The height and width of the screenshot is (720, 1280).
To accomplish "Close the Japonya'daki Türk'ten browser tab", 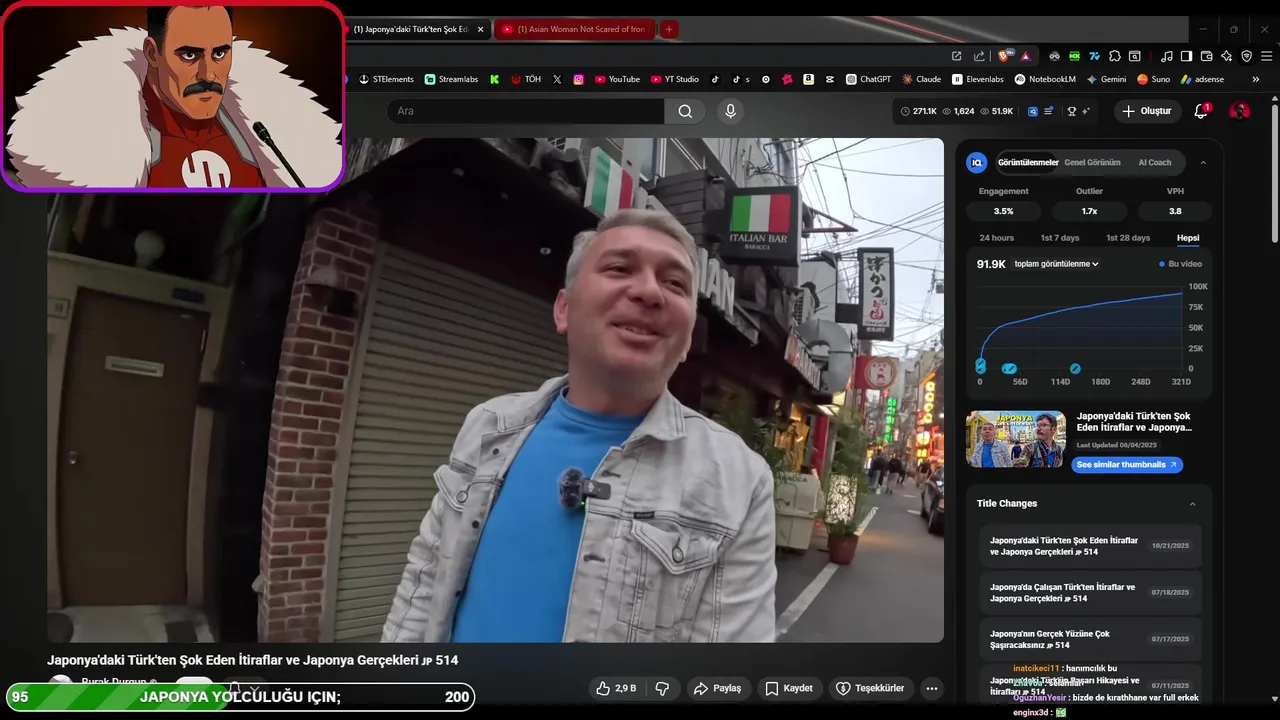I will [480, 29].
